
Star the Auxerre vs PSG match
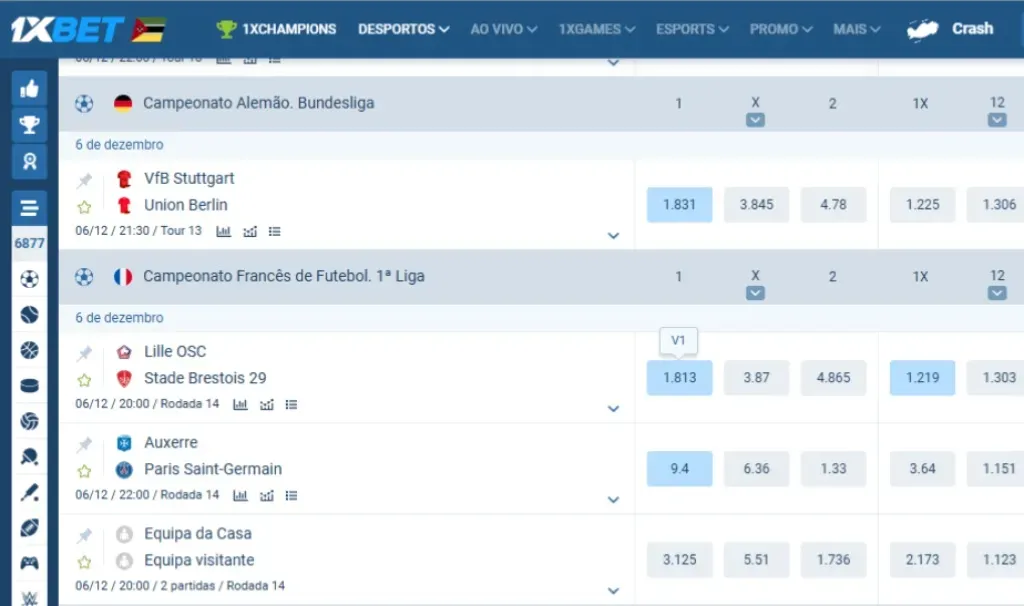click(x=84, y=468)
